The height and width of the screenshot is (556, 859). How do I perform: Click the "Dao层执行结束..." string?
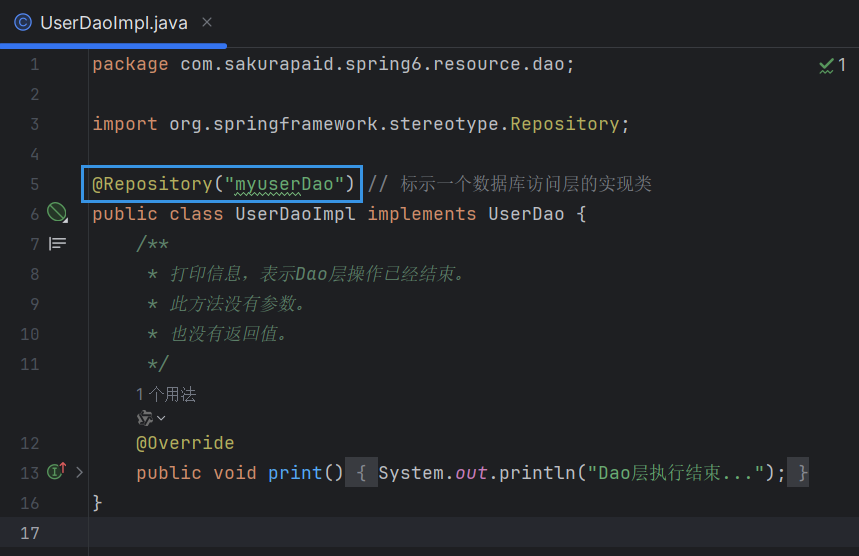point(675,472)
